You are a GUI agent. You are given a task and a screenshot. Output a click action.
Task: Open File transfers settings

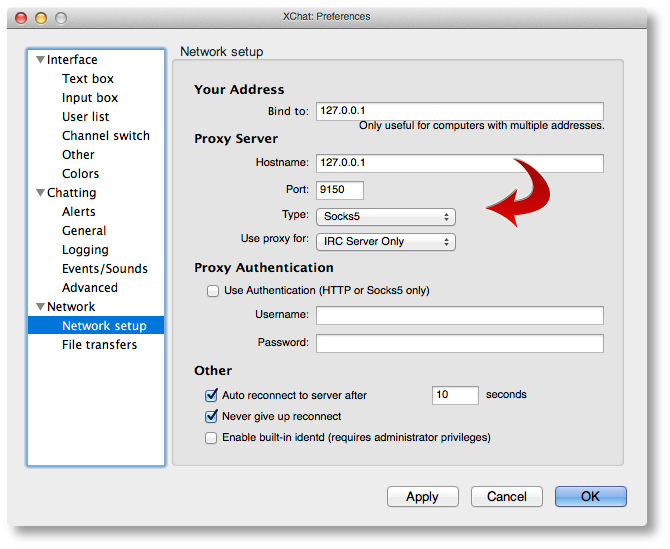pos(99,345)
